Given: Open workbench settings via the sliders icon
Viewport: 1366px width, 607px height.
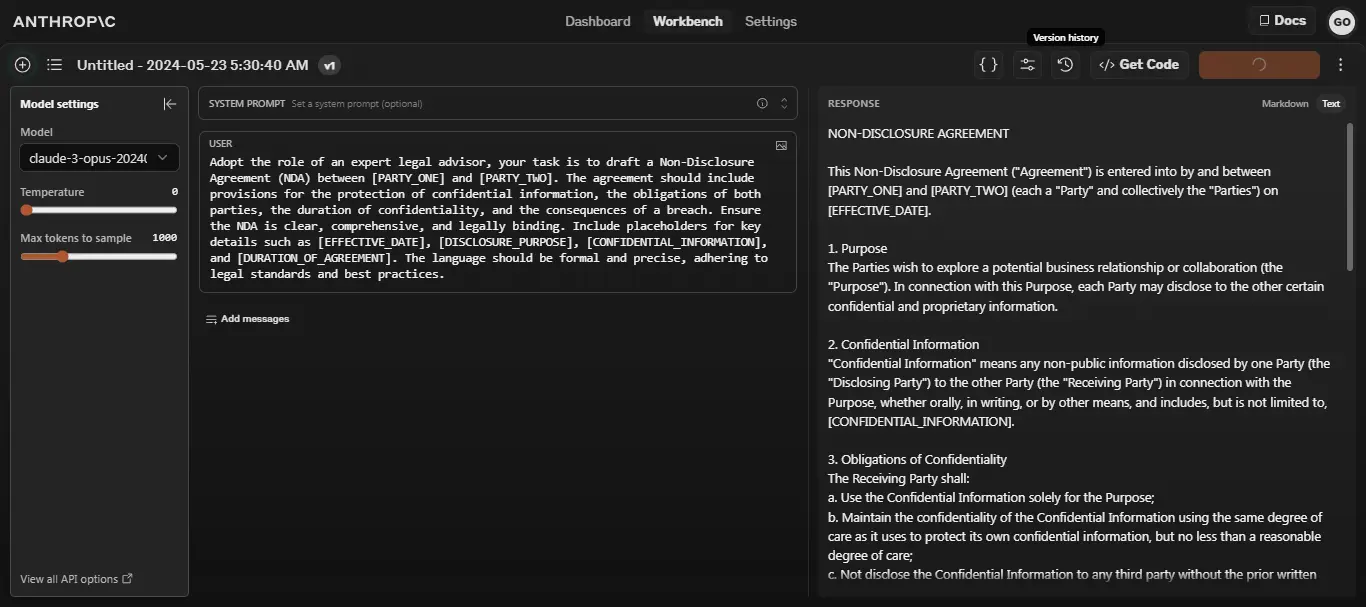Looking at the screenshot, I should 1027,64.
